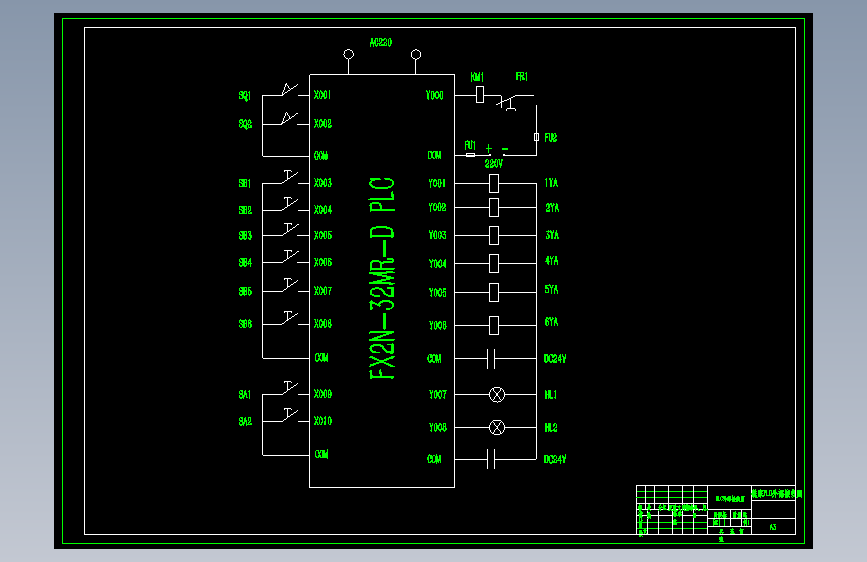
Task: Pick the SA1 switch contact symbol
Action: (290, 388)
